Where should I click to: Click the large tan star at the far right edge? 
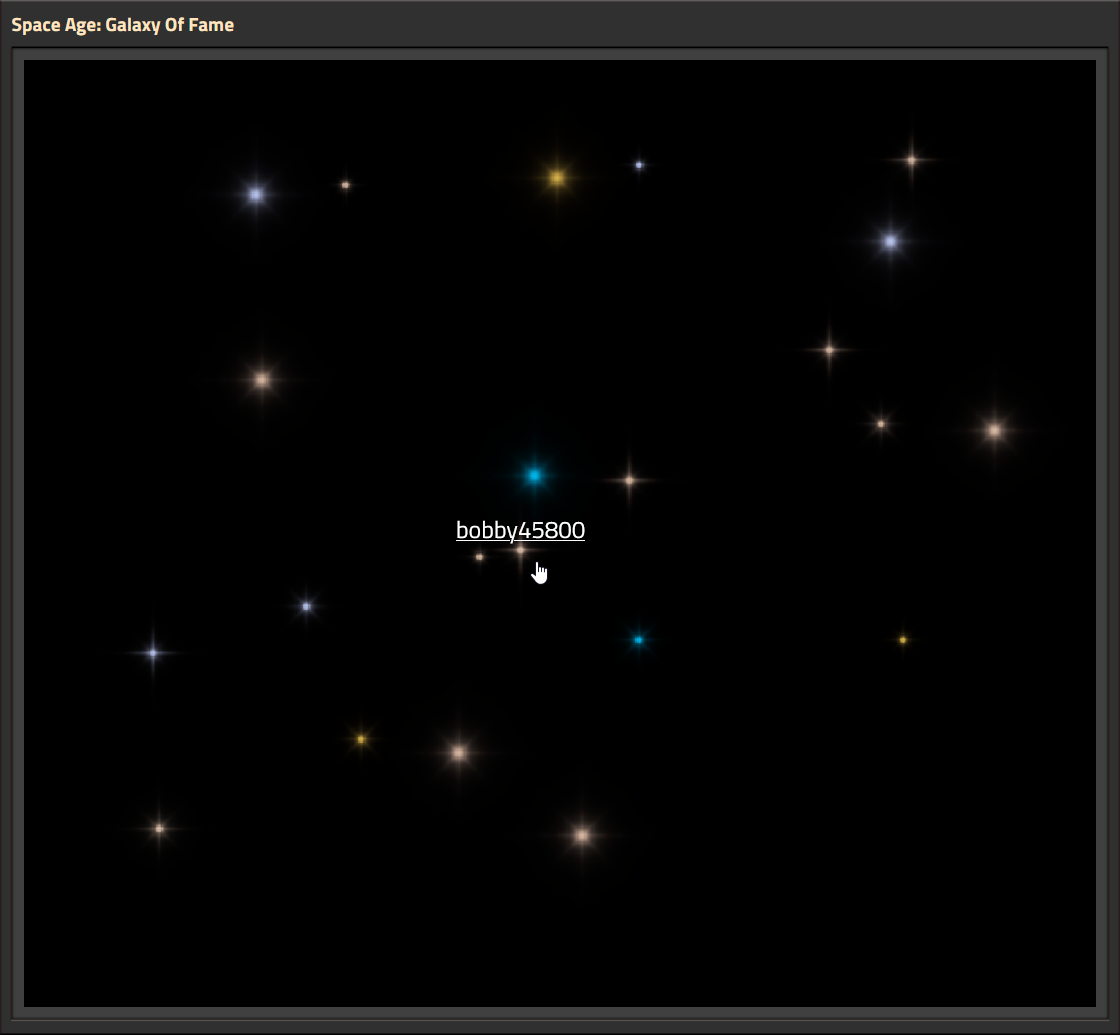[x=994, y=430]
